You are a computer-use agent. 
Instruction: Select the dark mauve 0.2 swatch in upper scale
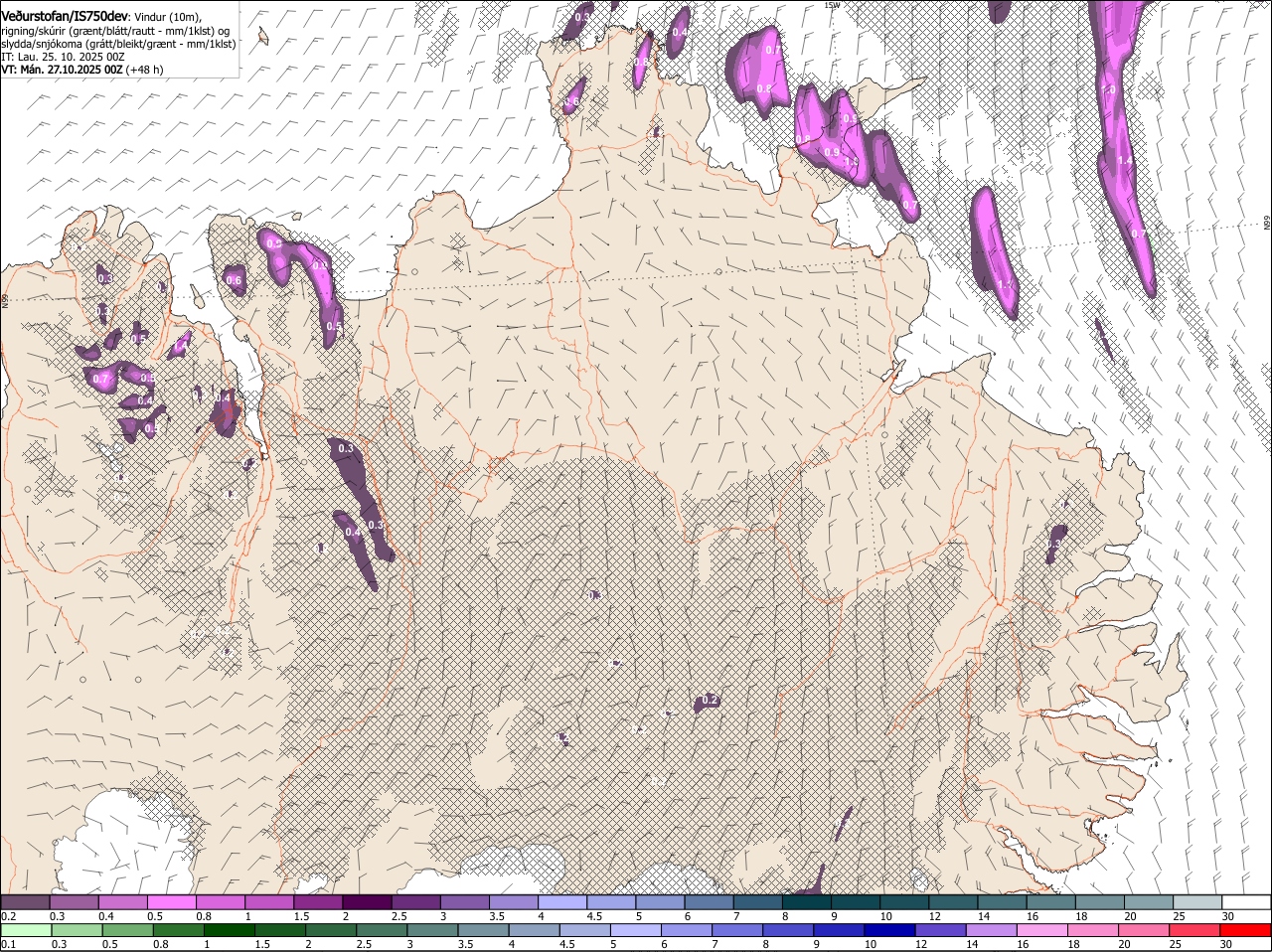(x=25, y=901)
